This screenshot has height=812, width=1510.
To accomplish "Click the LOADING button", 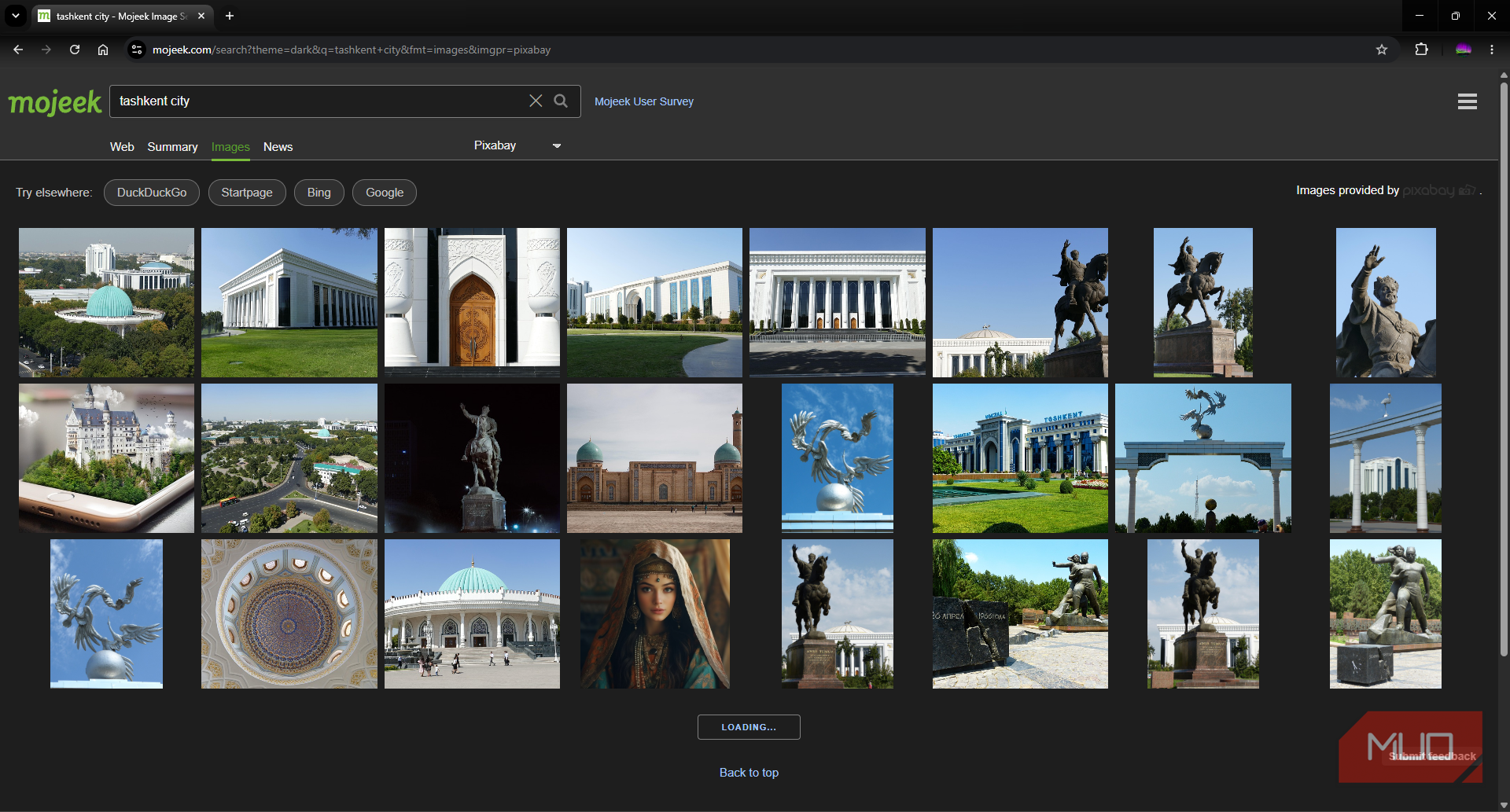I will point(749,727).
